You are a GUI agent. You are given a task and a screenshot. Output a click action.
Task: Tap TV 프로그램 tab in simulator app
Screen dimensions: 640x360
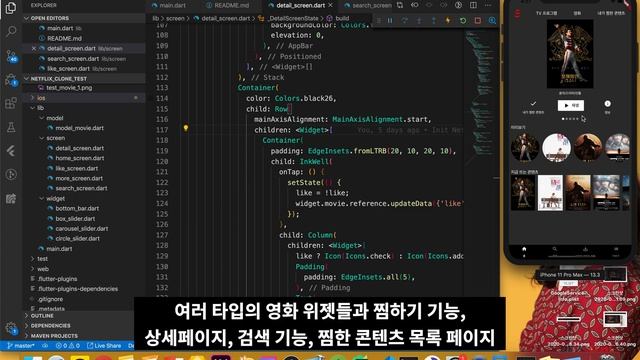pos(546,13)
